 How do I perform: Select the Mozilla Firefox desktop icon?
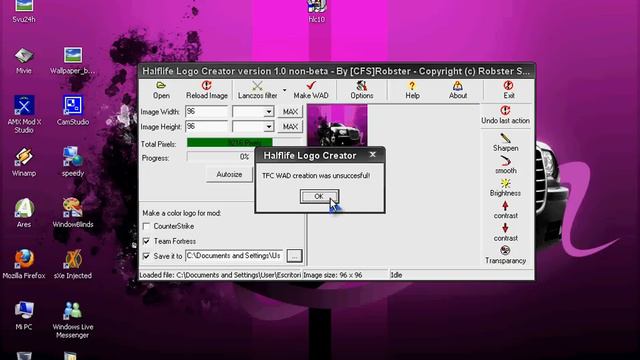coord(24,264)
